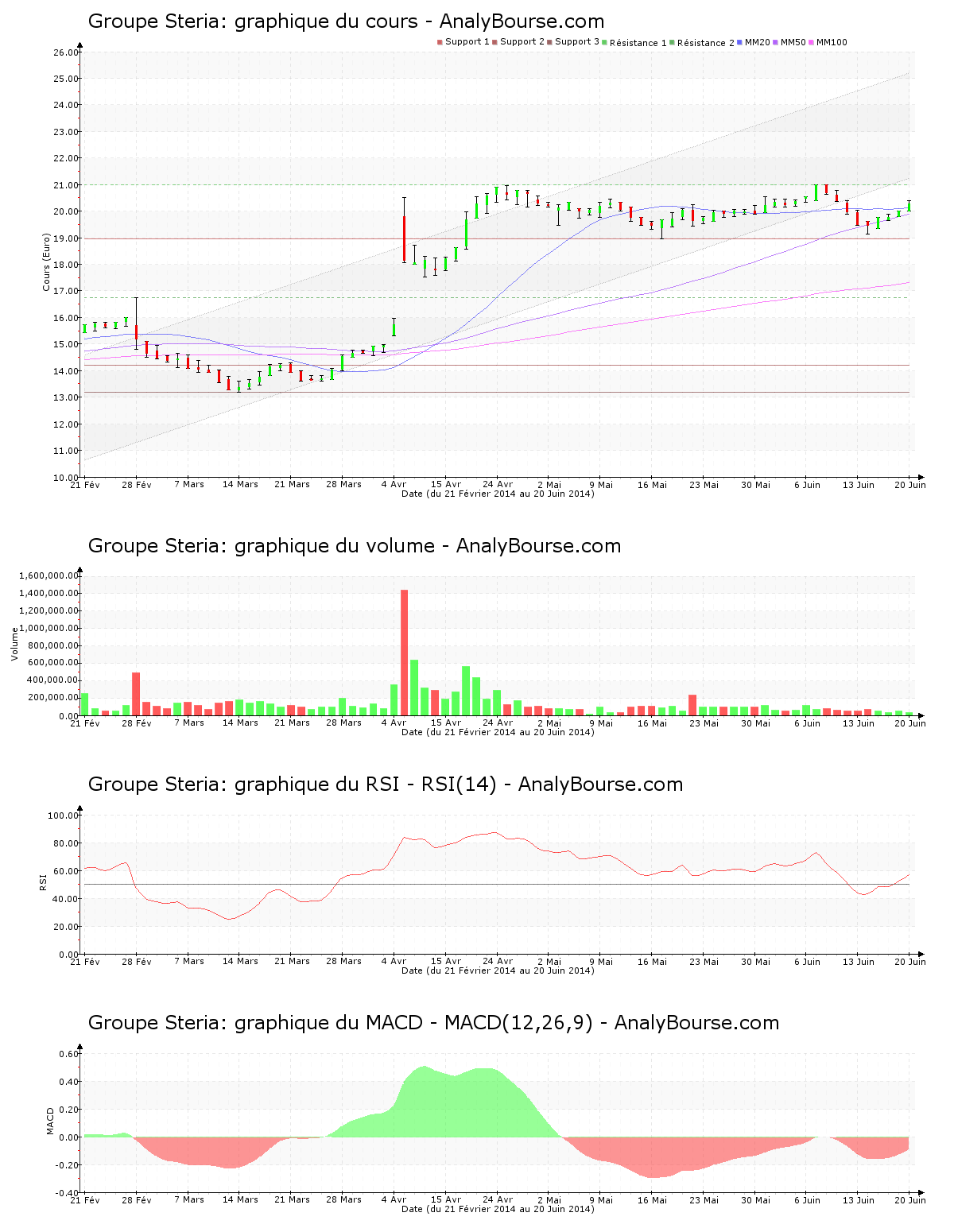954x1232 pixels.
Task: Click the 100.00 value on RSI axis
Action: tap(63, 816)
